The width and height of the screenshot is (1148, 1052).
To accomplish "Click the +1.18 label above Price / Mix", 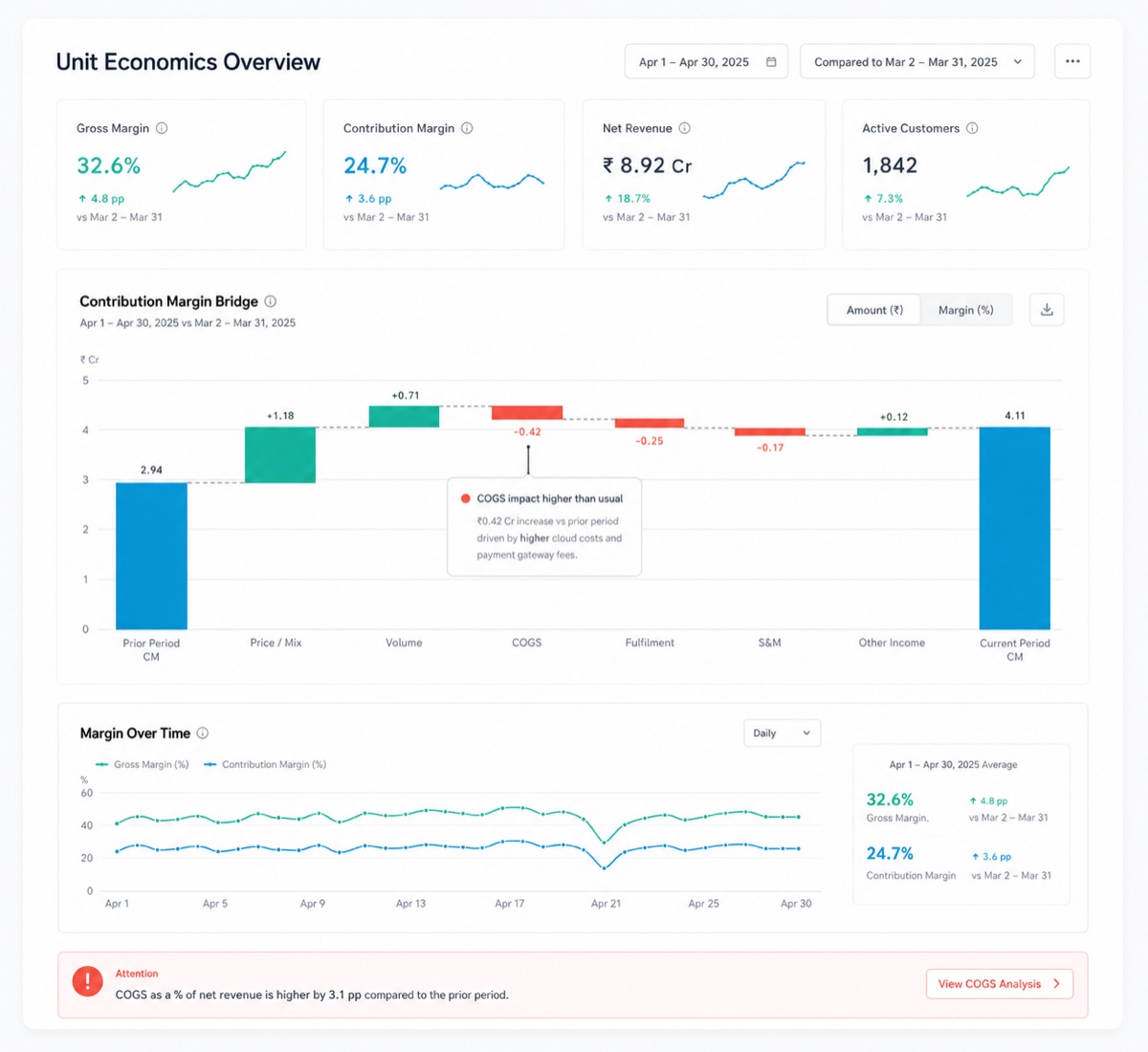I will [280, 416].
